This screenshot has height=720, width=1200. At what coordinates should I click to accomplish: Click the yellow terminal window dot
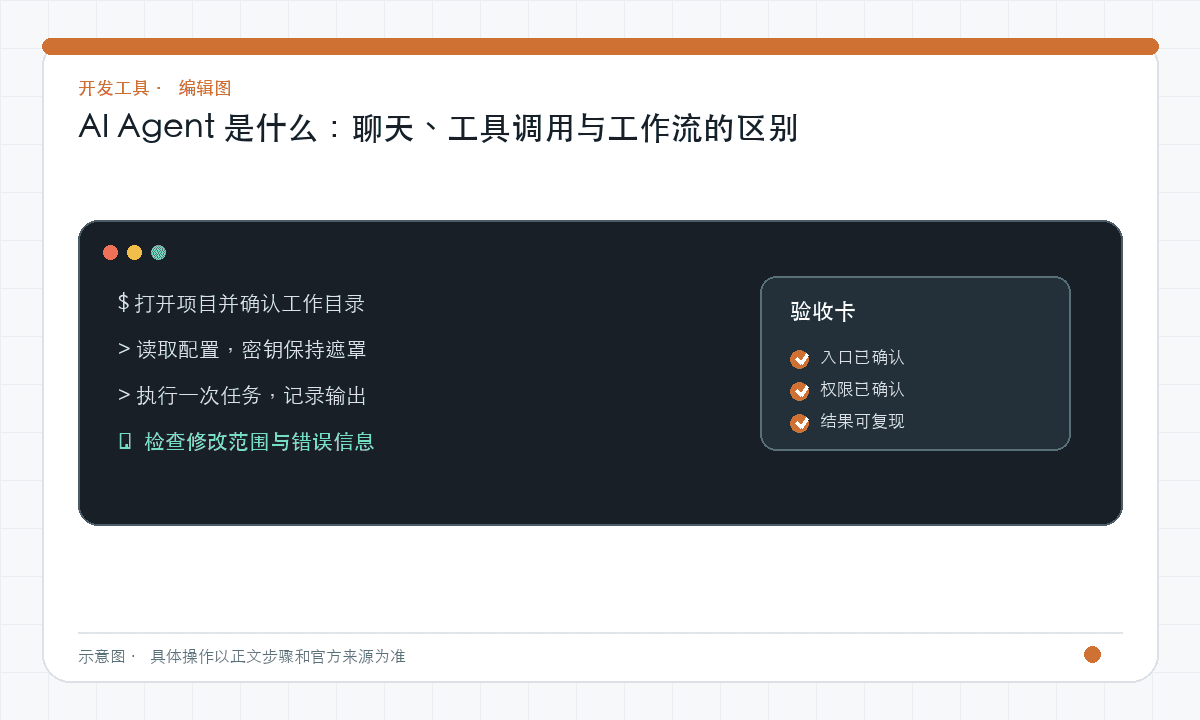coord(135,252)
